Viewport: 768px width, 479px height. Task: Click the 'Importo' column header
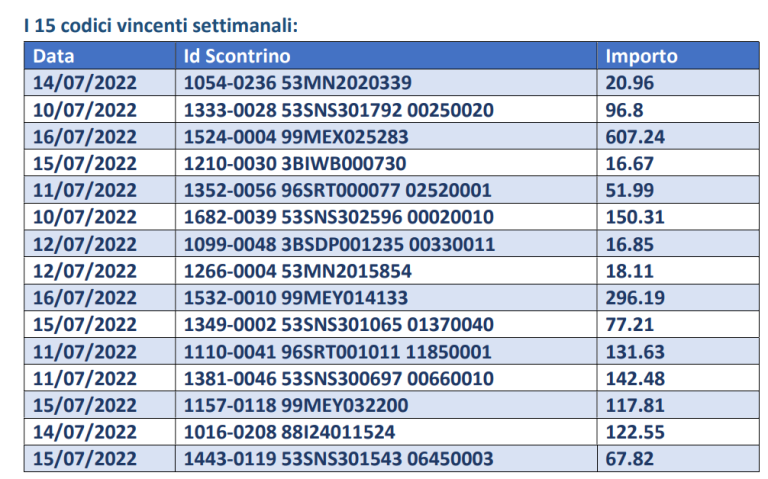[642, 57]
